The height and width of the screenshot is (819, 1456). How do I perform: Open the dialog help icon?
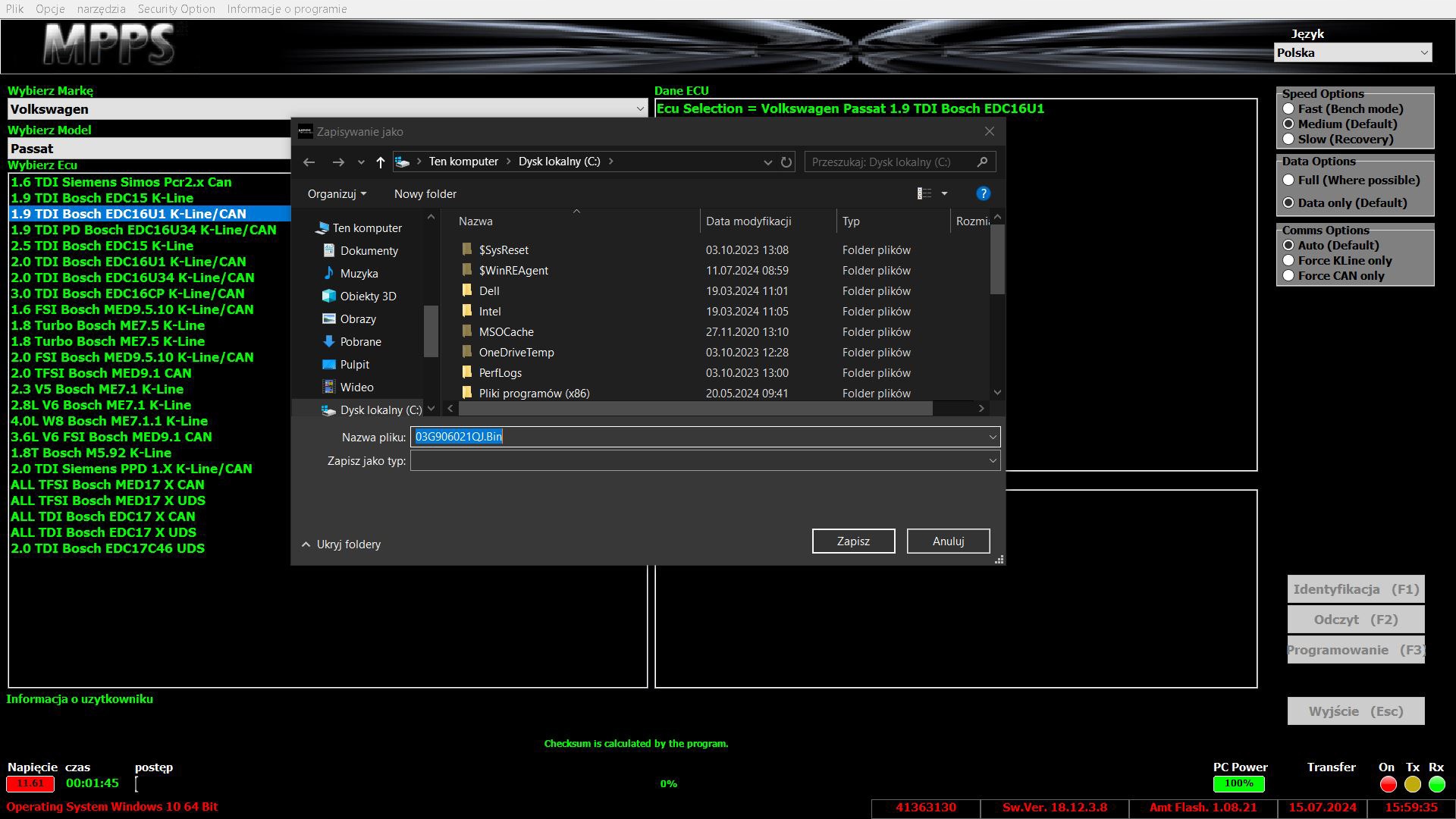983,194
